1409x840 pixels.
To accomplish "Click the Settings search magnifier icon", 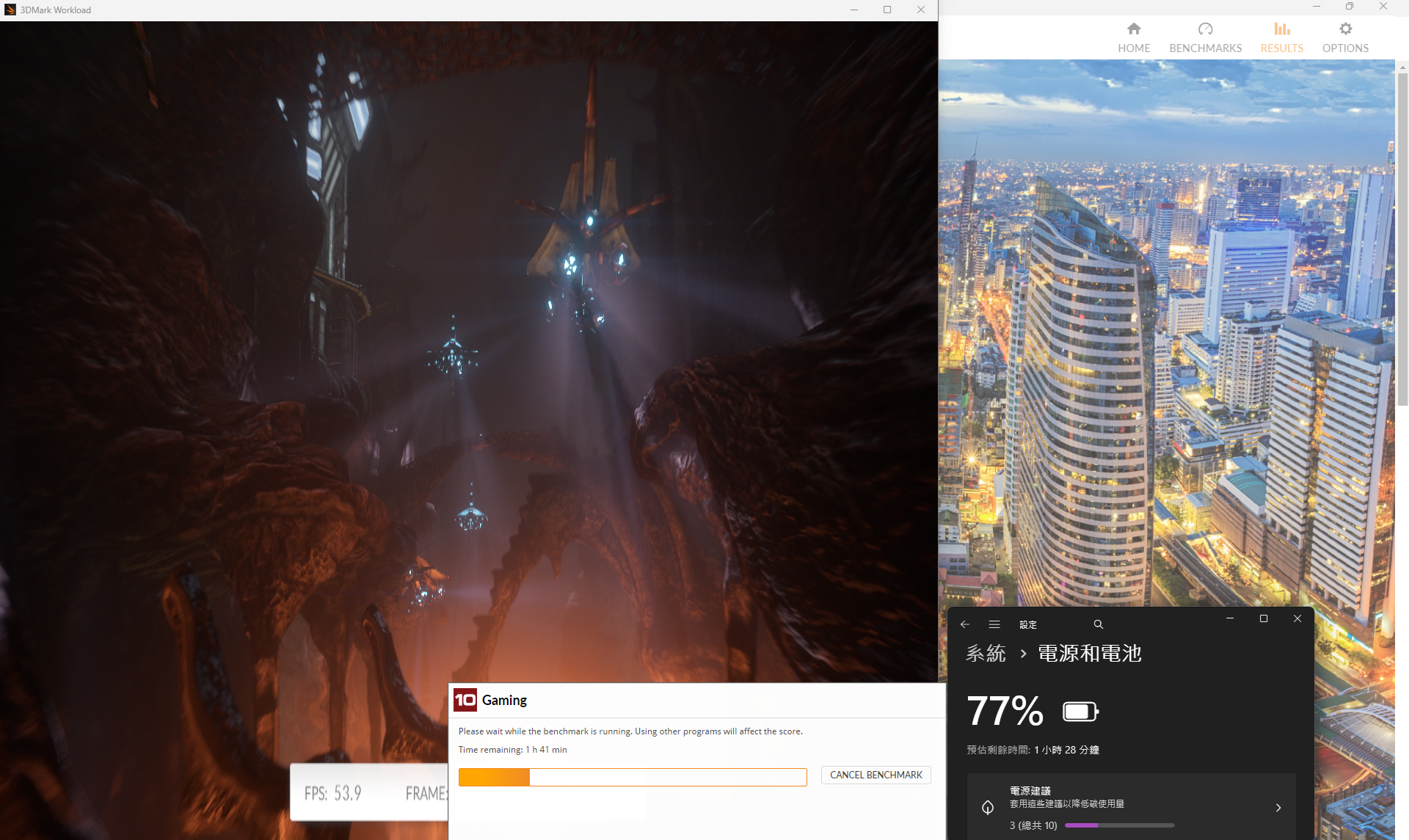I will [1098, 624].
